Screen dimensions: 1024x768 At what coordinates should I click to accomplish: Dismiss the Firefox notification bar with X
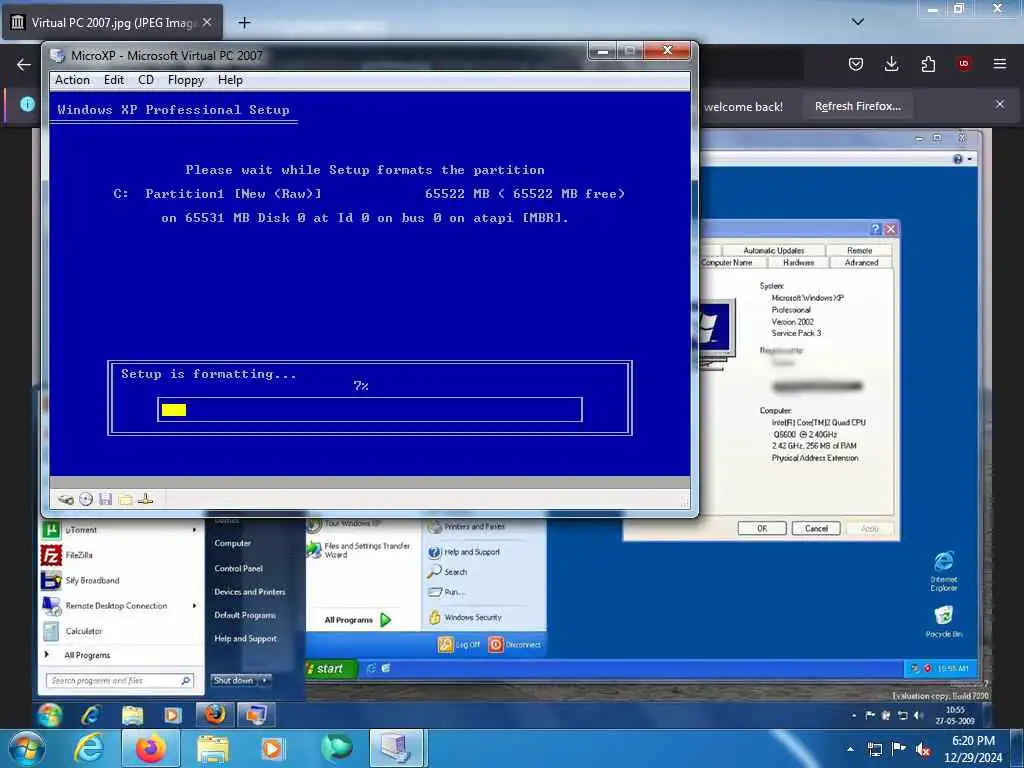(1000, 104)
